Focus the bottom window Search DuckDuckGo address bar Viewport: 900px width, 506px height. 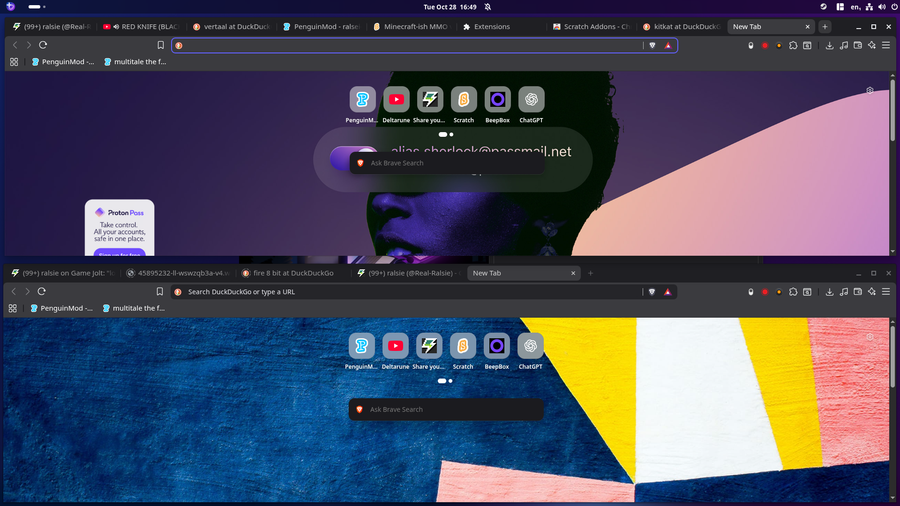tap(408, 292)
